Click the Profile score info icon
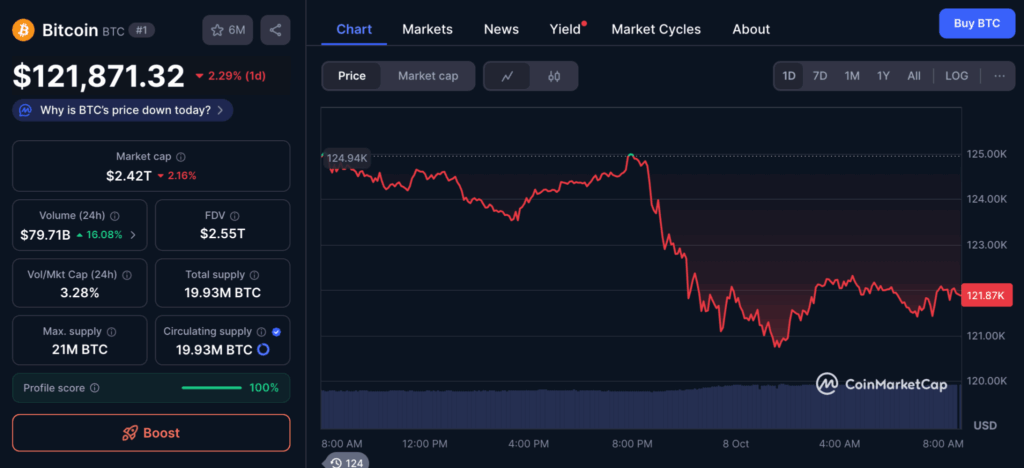This screenshot has width=1024, height=468. [95, 388]
